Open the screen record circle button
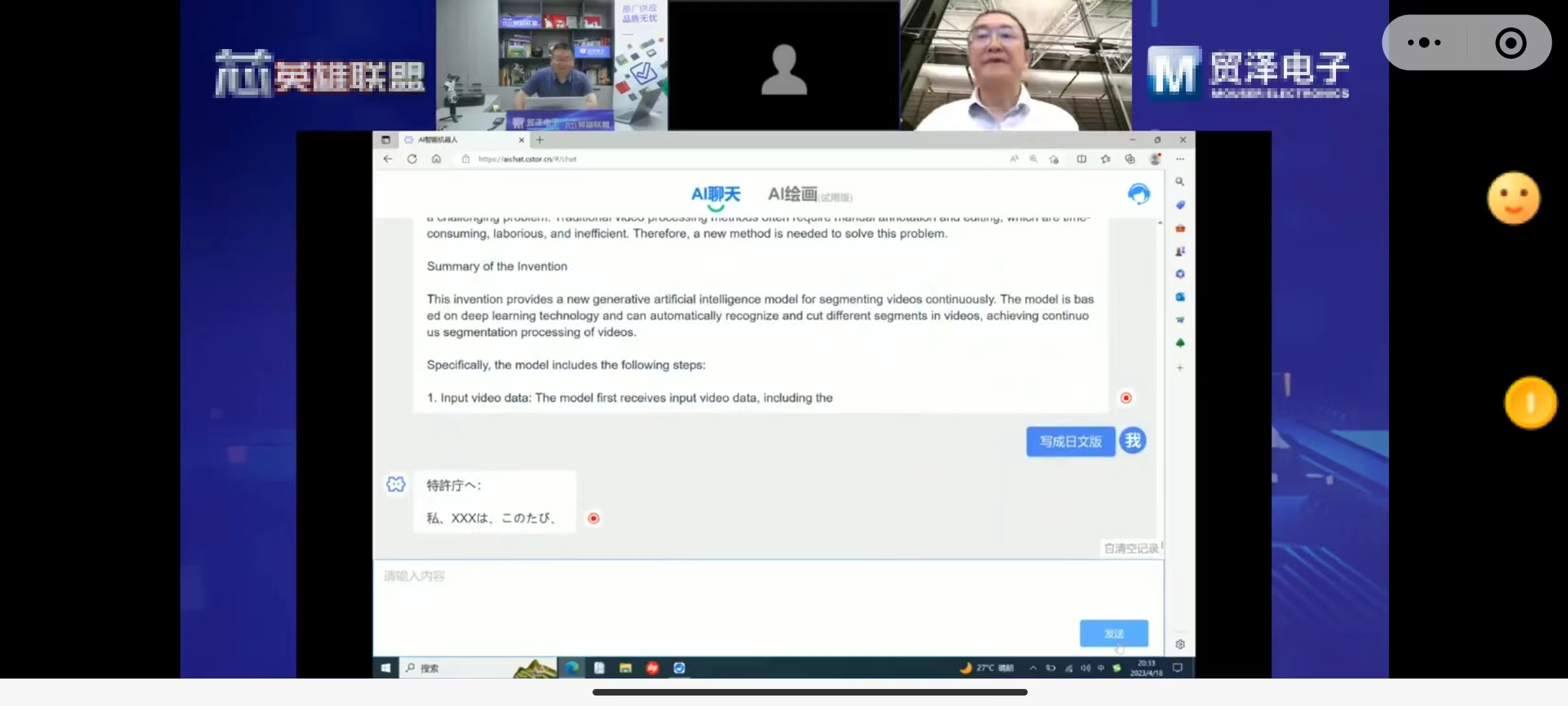This screenshot has height=706, width=1568. pyautogui.click(x=1511, y=43)
